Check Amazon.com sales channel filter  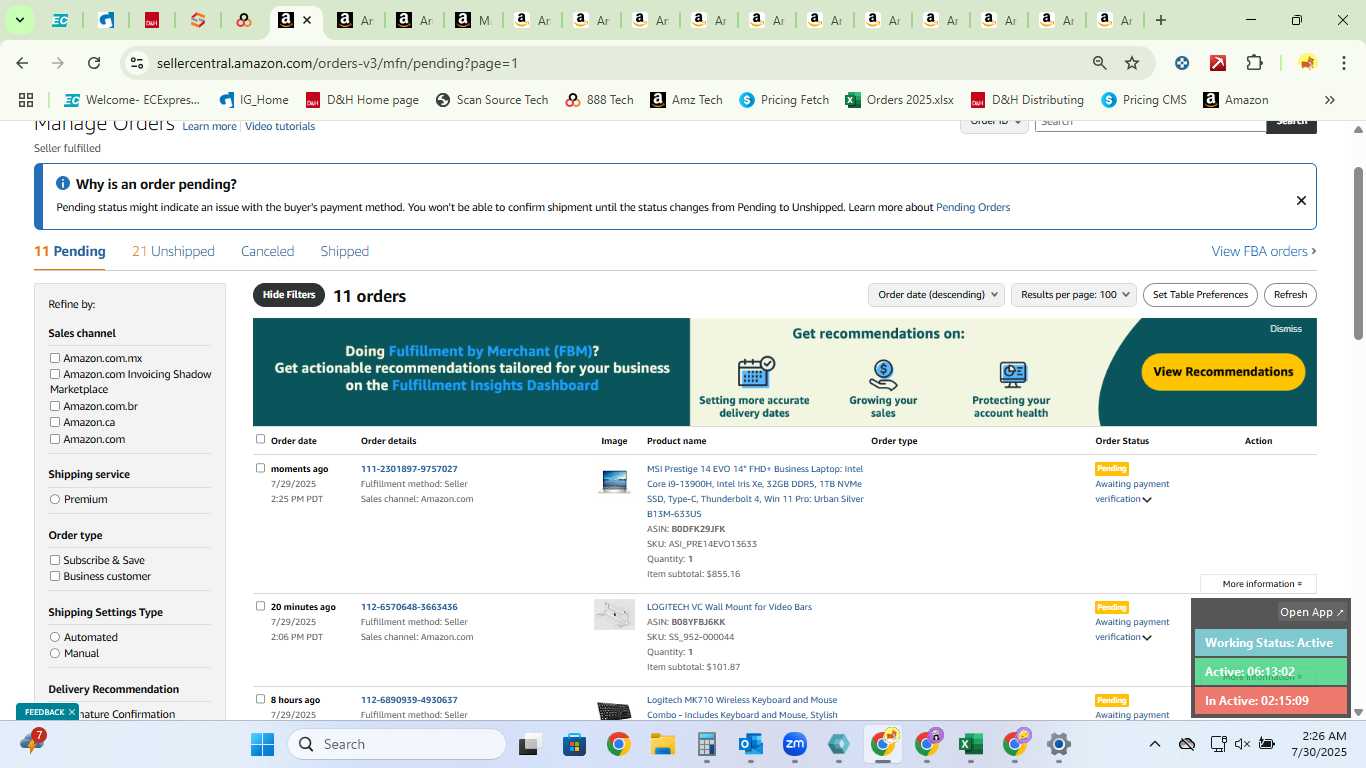coord(55,439)
